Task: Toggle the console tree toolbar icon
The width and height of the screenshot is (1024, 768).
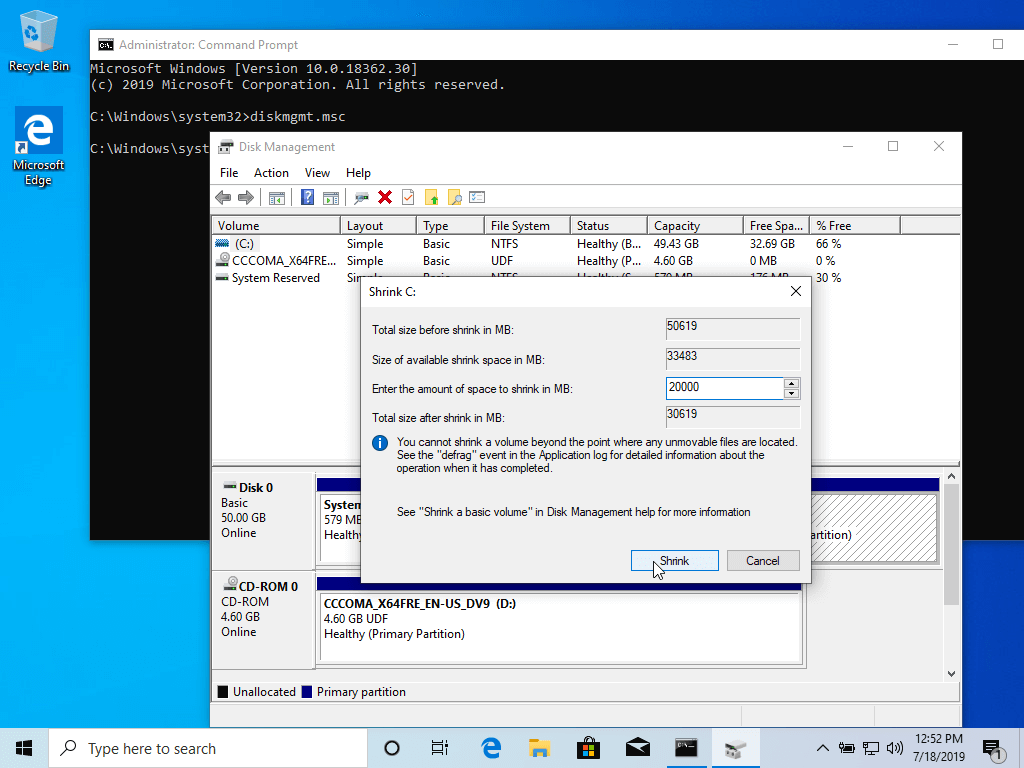Action: 277,196
